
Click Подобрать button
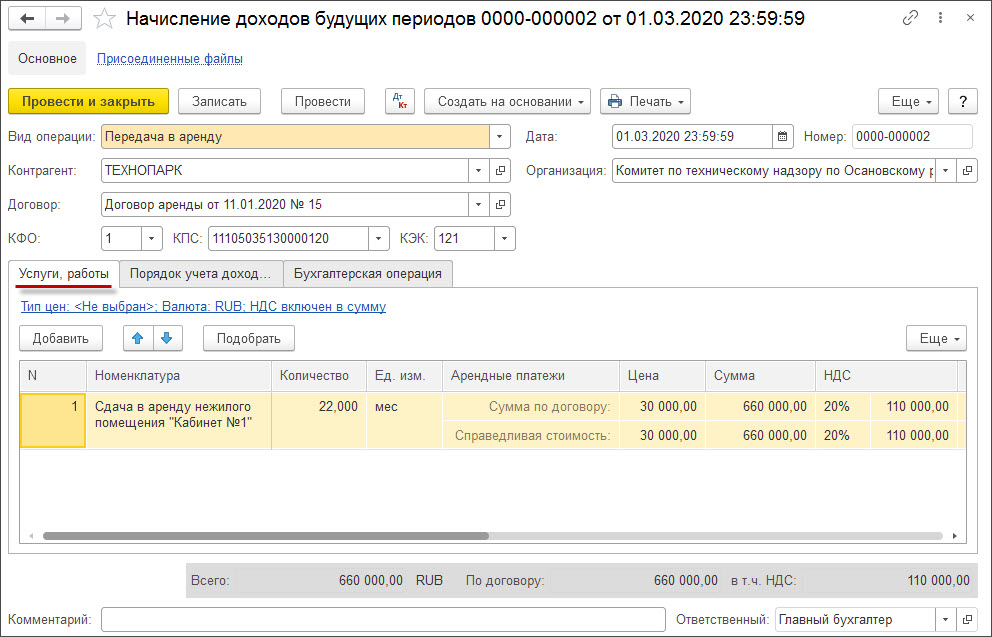point(249,338)
